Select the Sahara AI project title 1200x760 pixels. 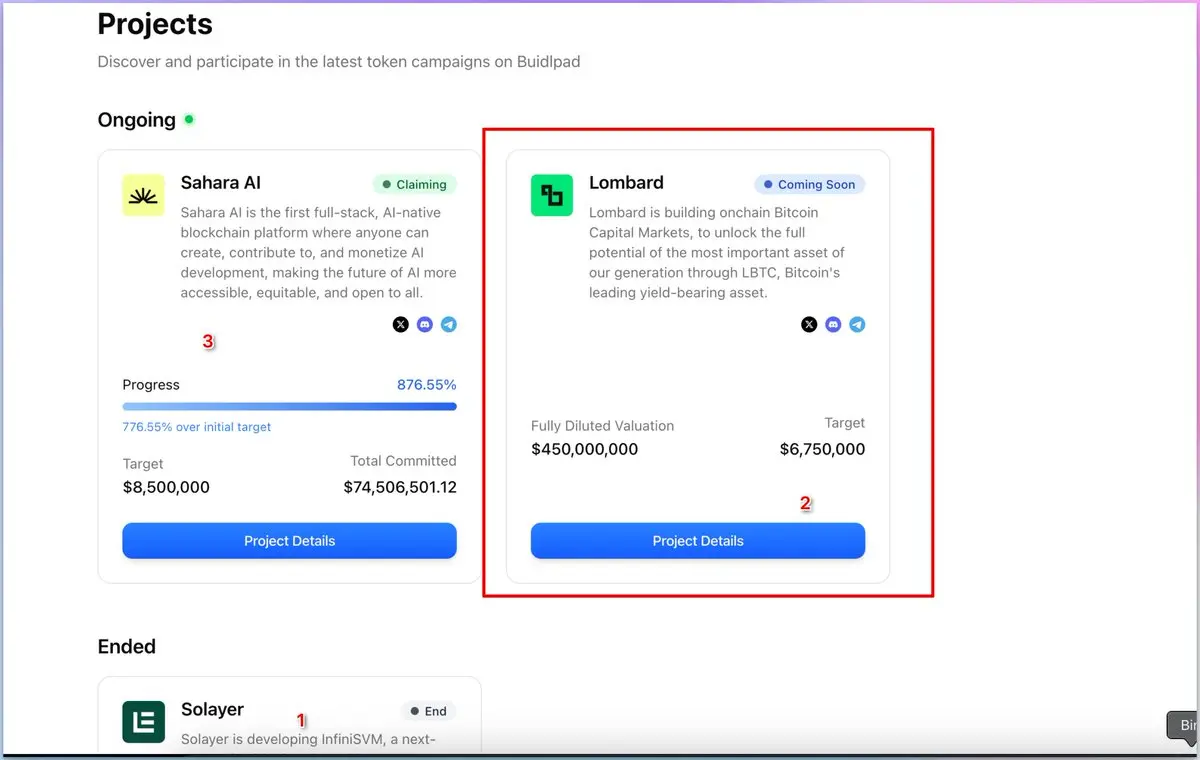point(221,183)
